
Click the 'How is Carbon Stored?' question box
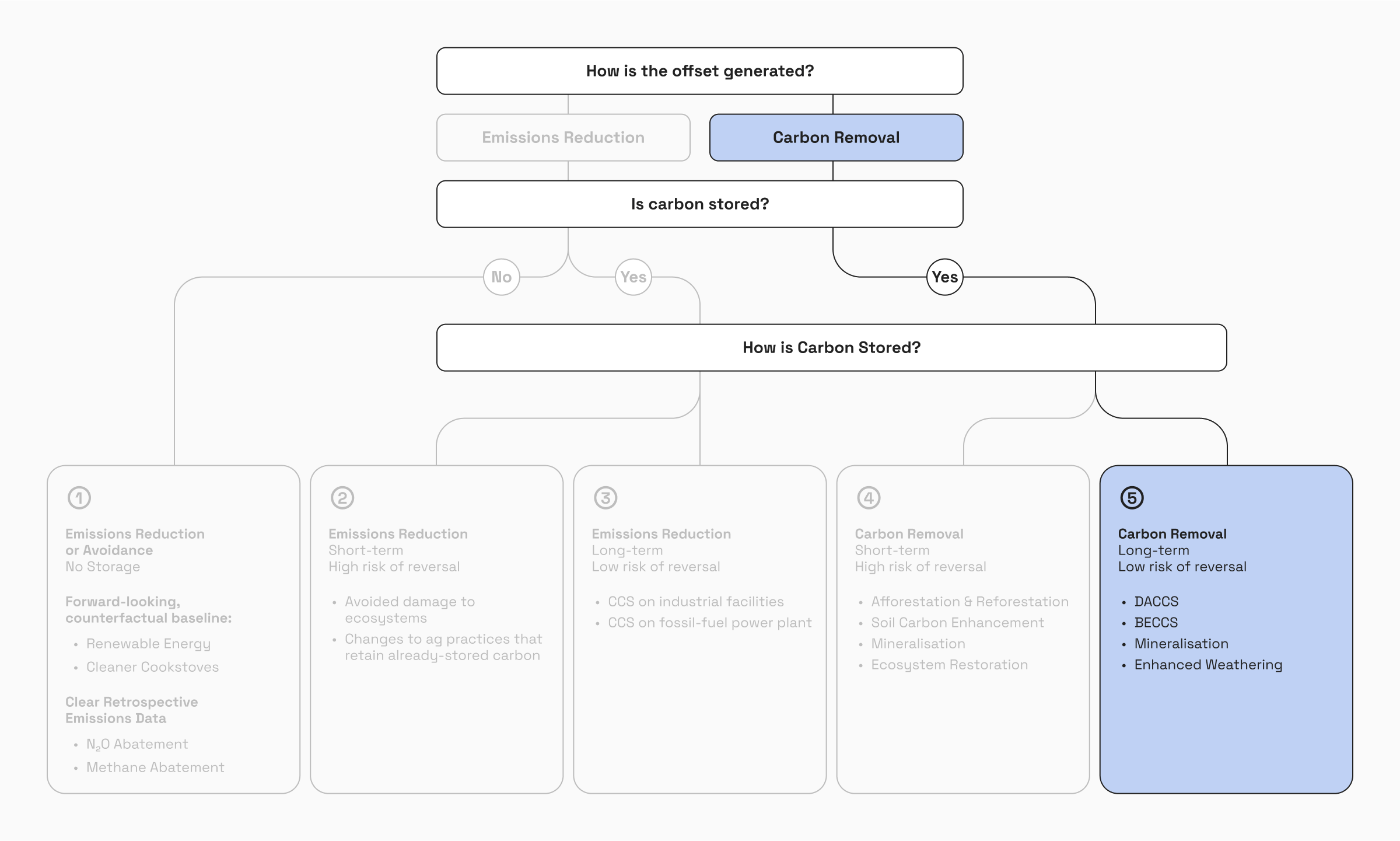point(831,348)
